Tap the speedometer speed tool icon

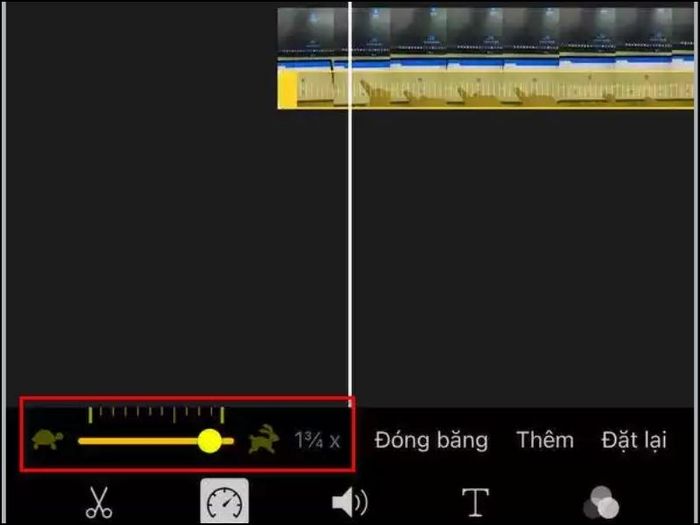click(x=225, y=501)
